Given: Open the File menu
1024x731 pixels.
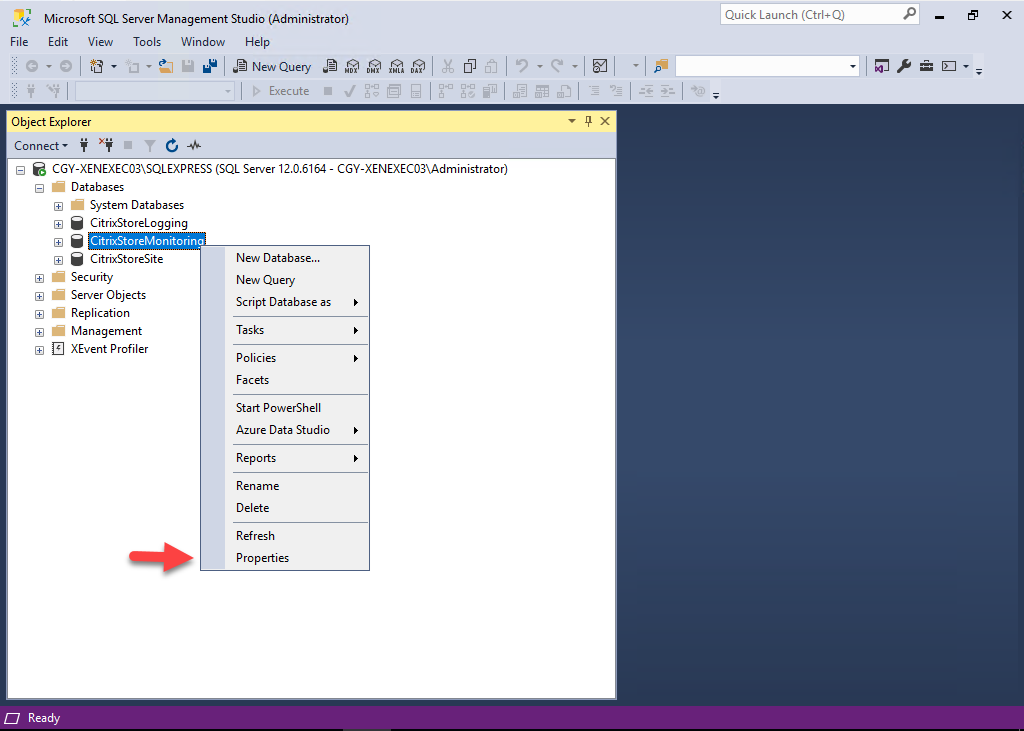Looking at the screenshot, I should click(x=19, y=42).
